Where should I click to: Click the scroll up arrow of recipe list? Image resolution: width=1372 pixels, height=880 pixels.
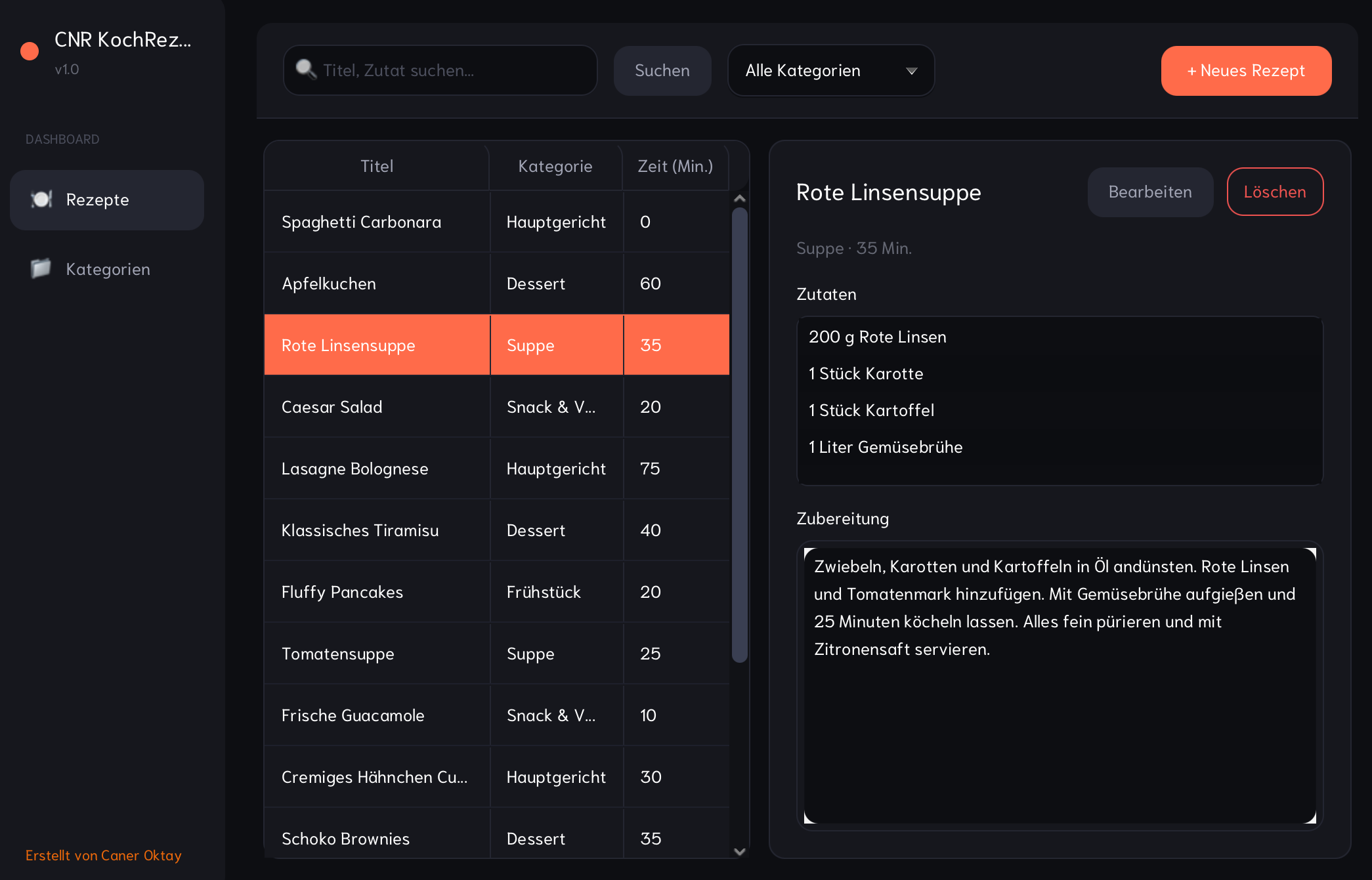tap(740, 198)
